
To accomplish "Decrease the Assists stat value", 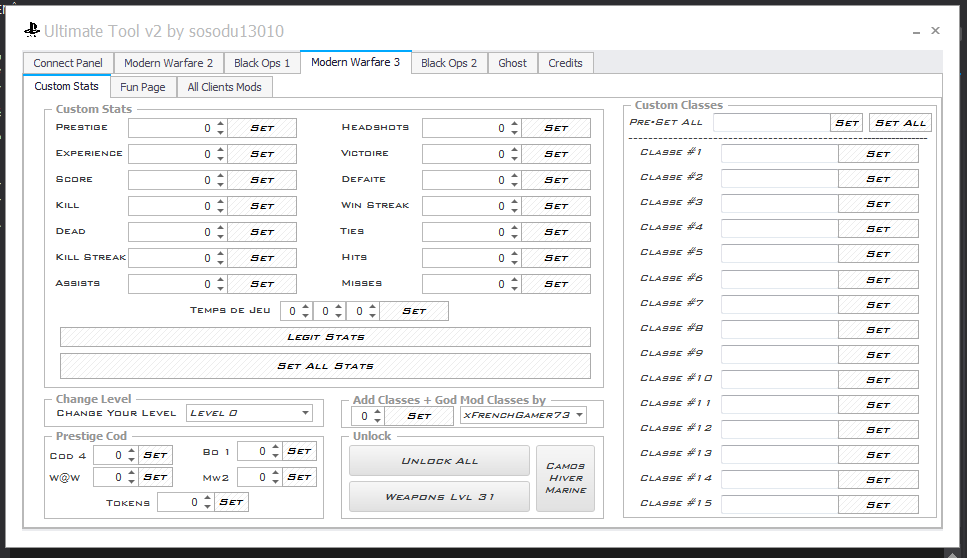I will (x=220, y=288).
